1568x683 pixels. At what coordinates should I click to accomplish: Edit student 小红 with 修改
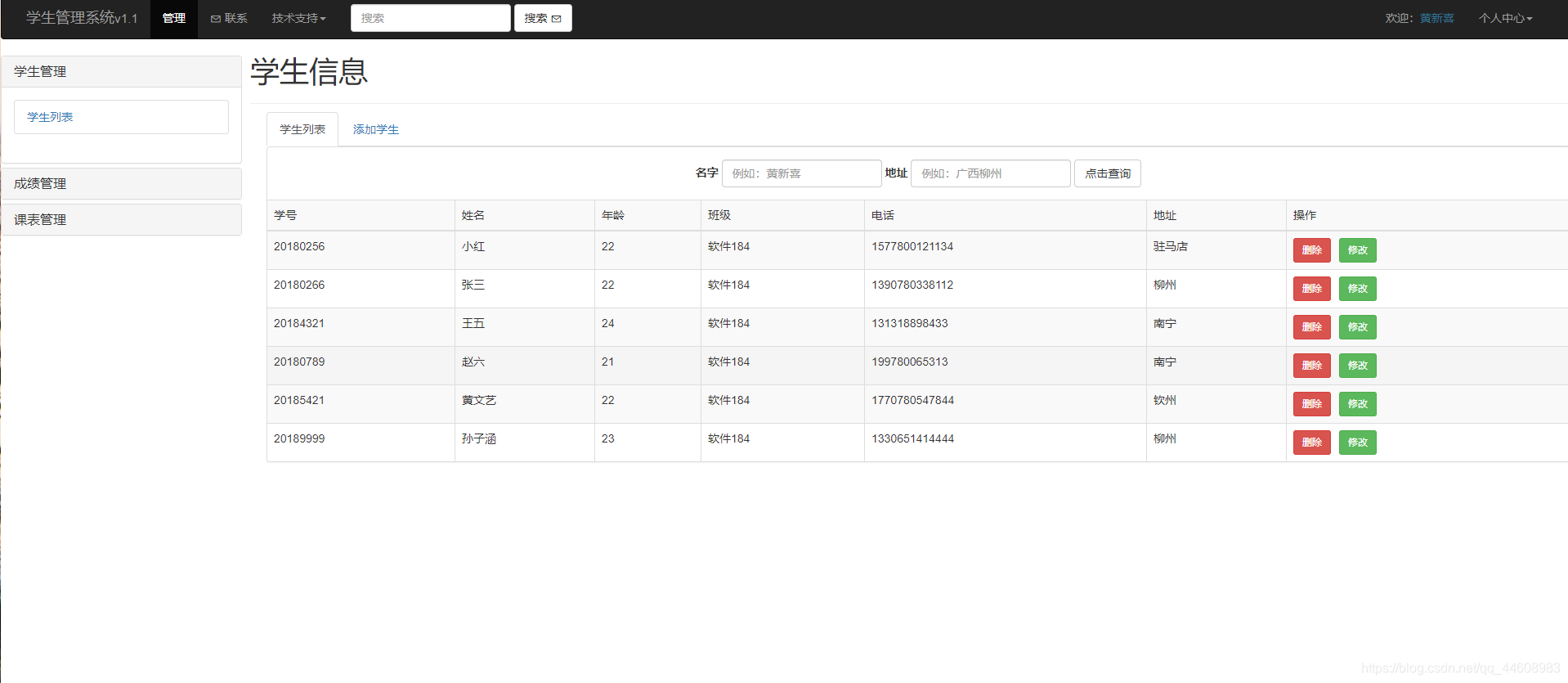(1358, 250)
